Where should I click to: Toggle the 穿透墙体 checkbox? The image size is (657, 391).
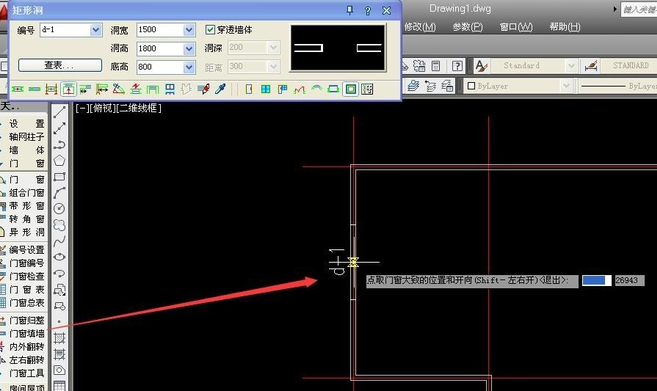click(210, 30)
